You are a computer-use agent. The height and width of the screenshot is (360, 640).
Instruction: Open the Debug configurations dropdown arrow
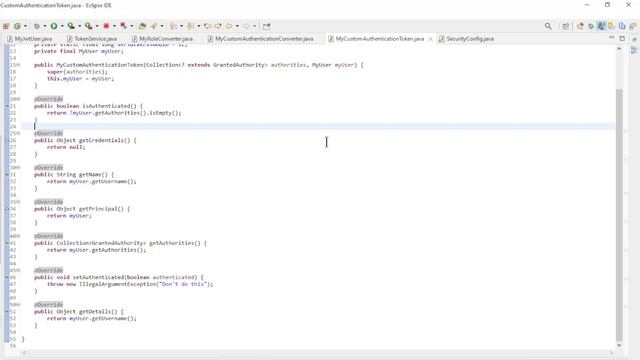coord(45,26)
